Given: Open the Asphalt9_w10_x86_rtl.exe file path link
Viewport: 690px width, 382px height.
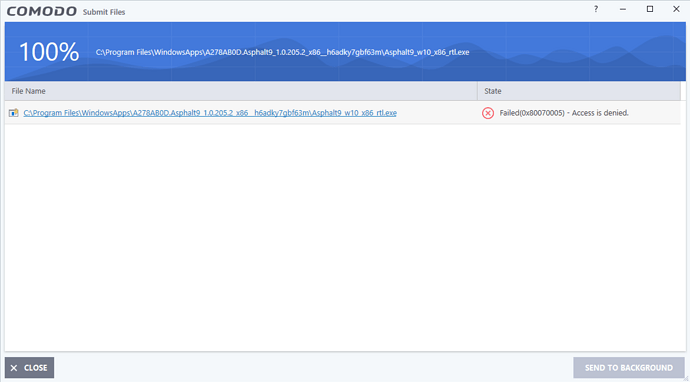Looking at the screenshot, I should [210, 113].
